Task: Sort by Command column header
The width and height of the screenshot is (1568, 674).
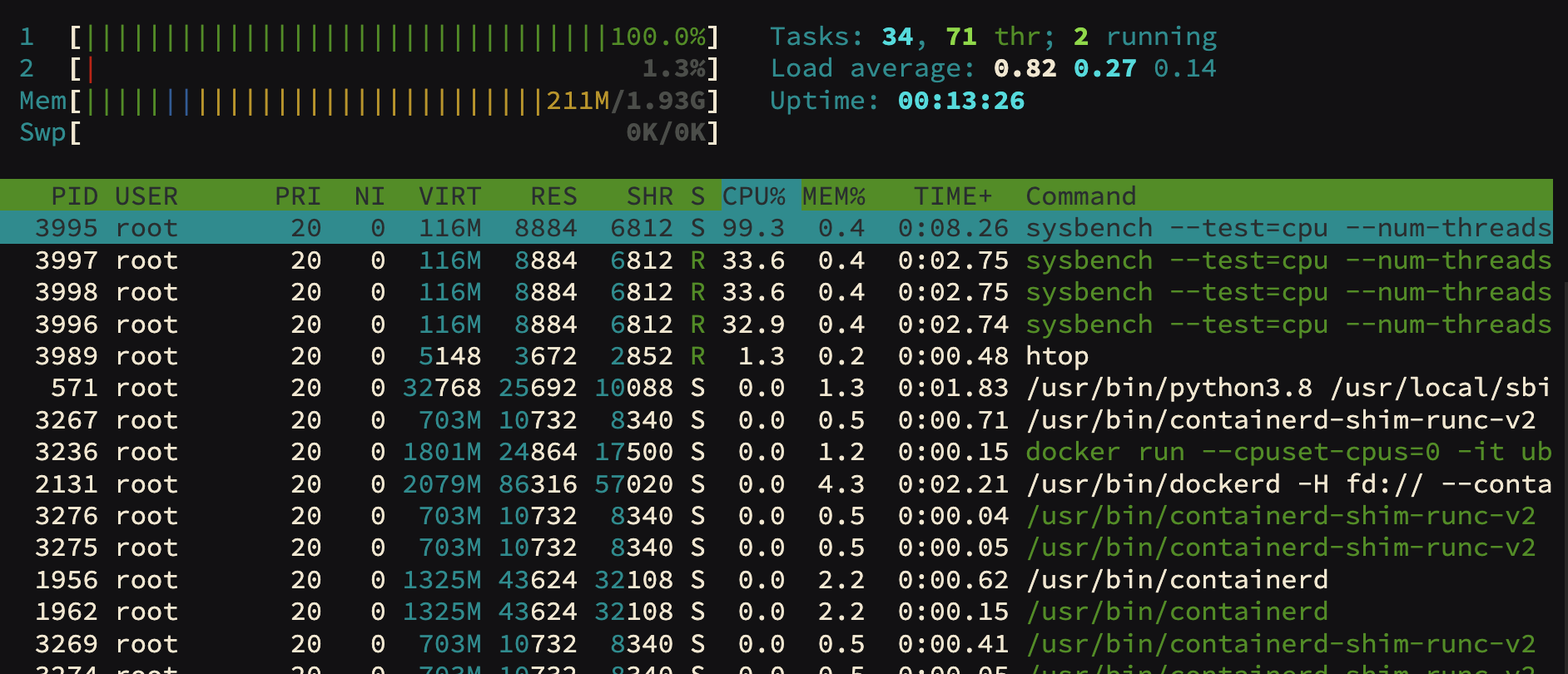Action: click(1080, 196)
